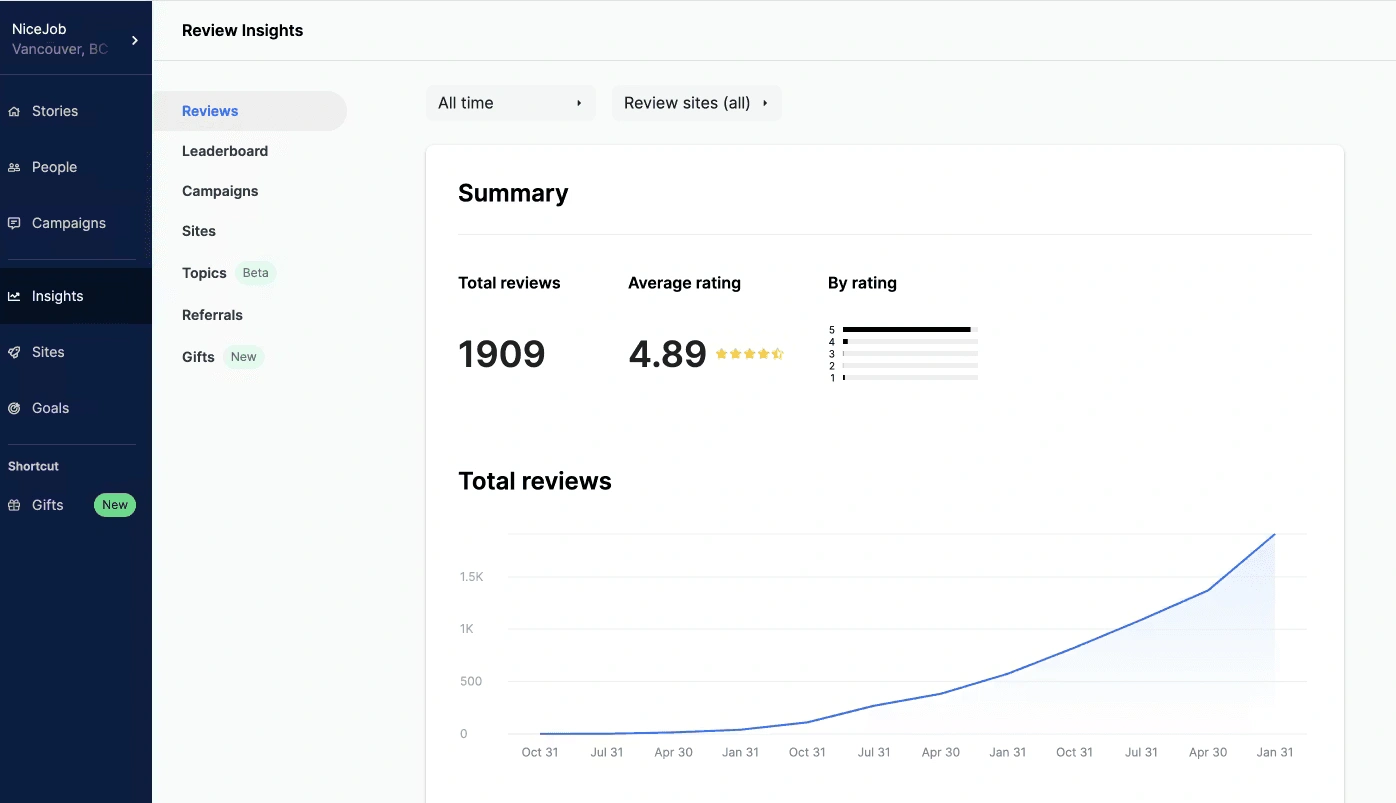
Task: Click the 5-star rating bar
Action: pos(906,328)
